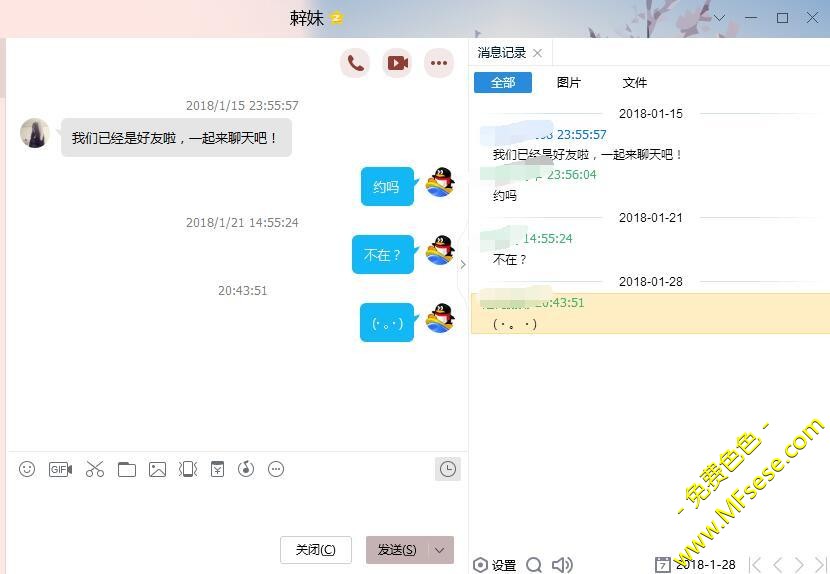830x574 pixels.
Task: Click the send picture icon
Action: tap(157, 469)
